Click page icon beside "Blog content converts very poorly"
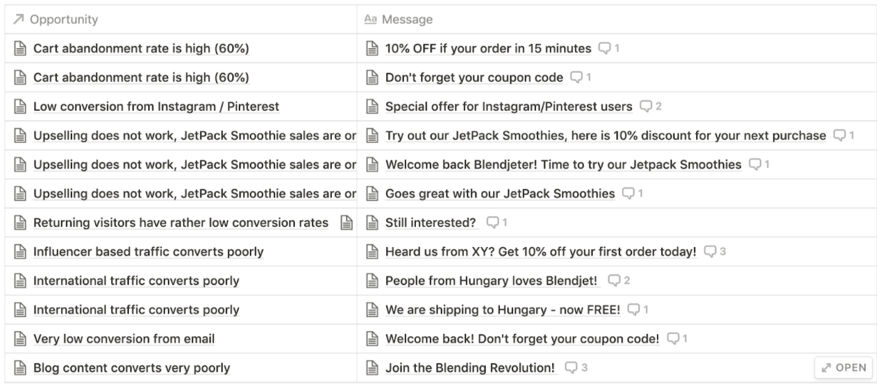This screenshot has width=879, height=392. tap(20, 368)
